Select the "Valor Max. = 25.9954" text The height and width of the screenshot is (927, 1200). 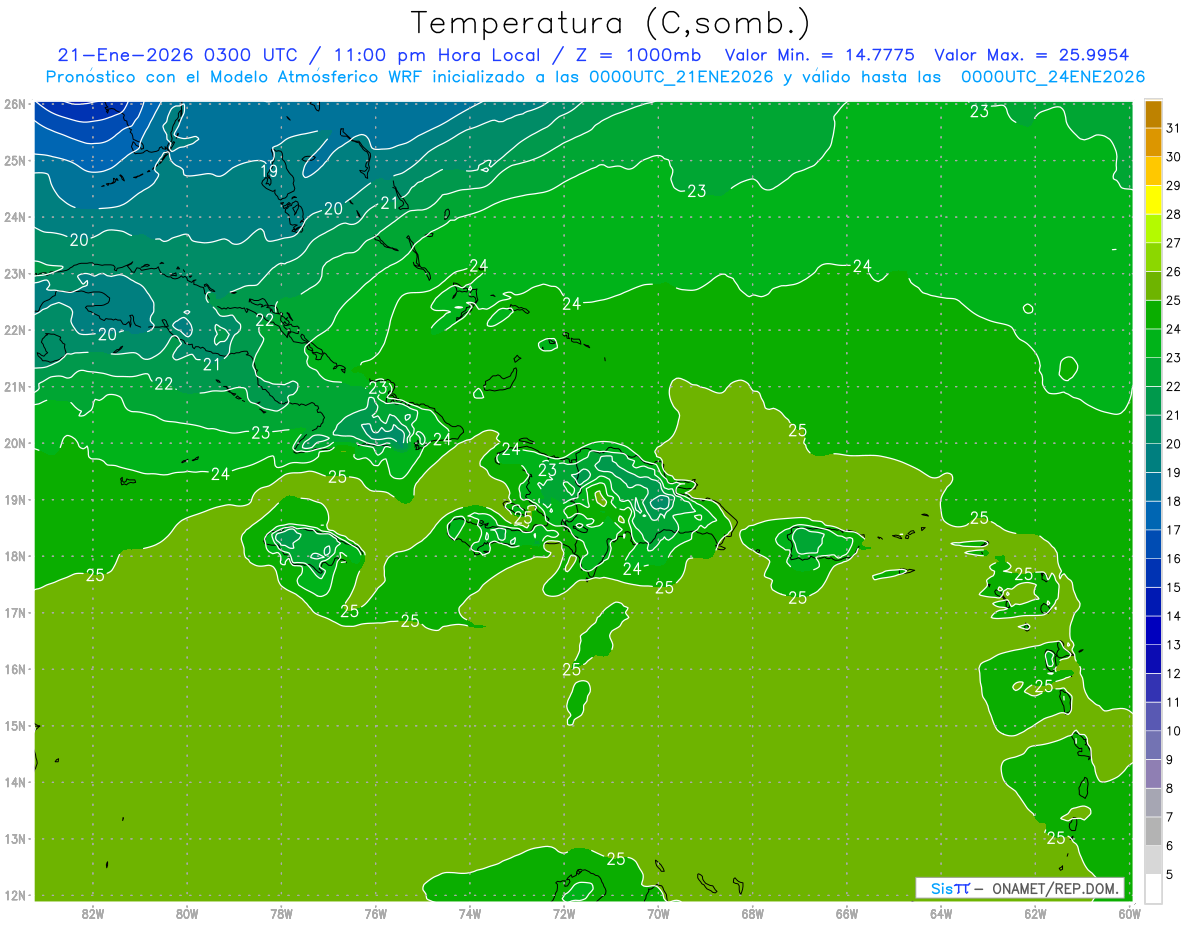pyautogui.click(x=1034, y=55)
